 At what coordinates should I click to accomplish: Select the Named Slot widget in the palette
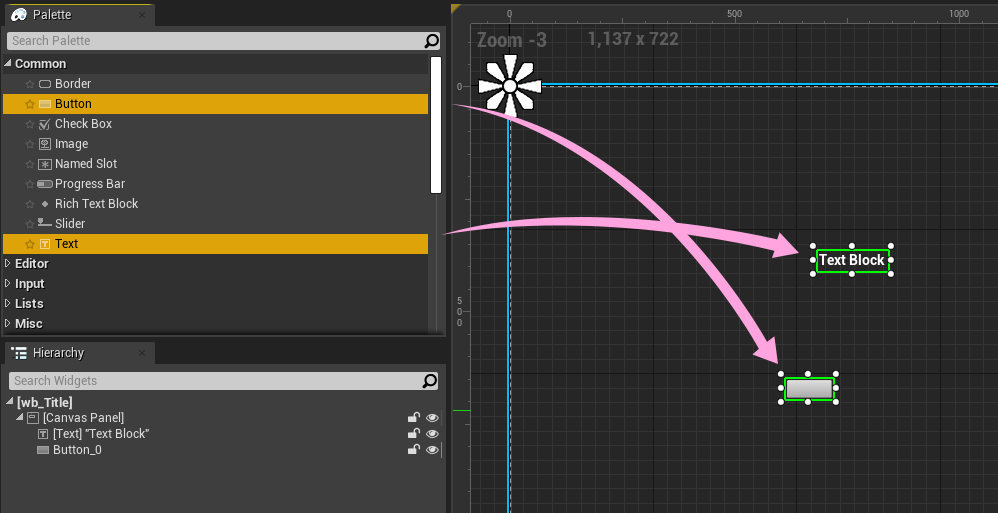point(215,164)
